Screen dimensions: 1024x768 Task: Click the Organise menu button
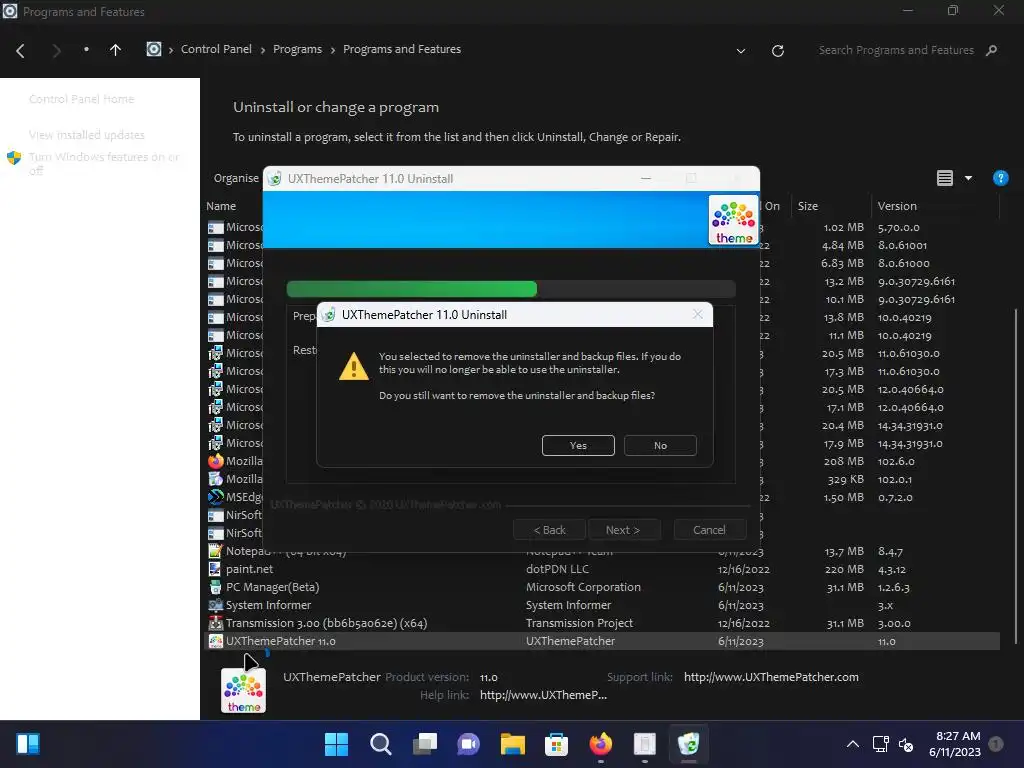[x=236, y=178]
